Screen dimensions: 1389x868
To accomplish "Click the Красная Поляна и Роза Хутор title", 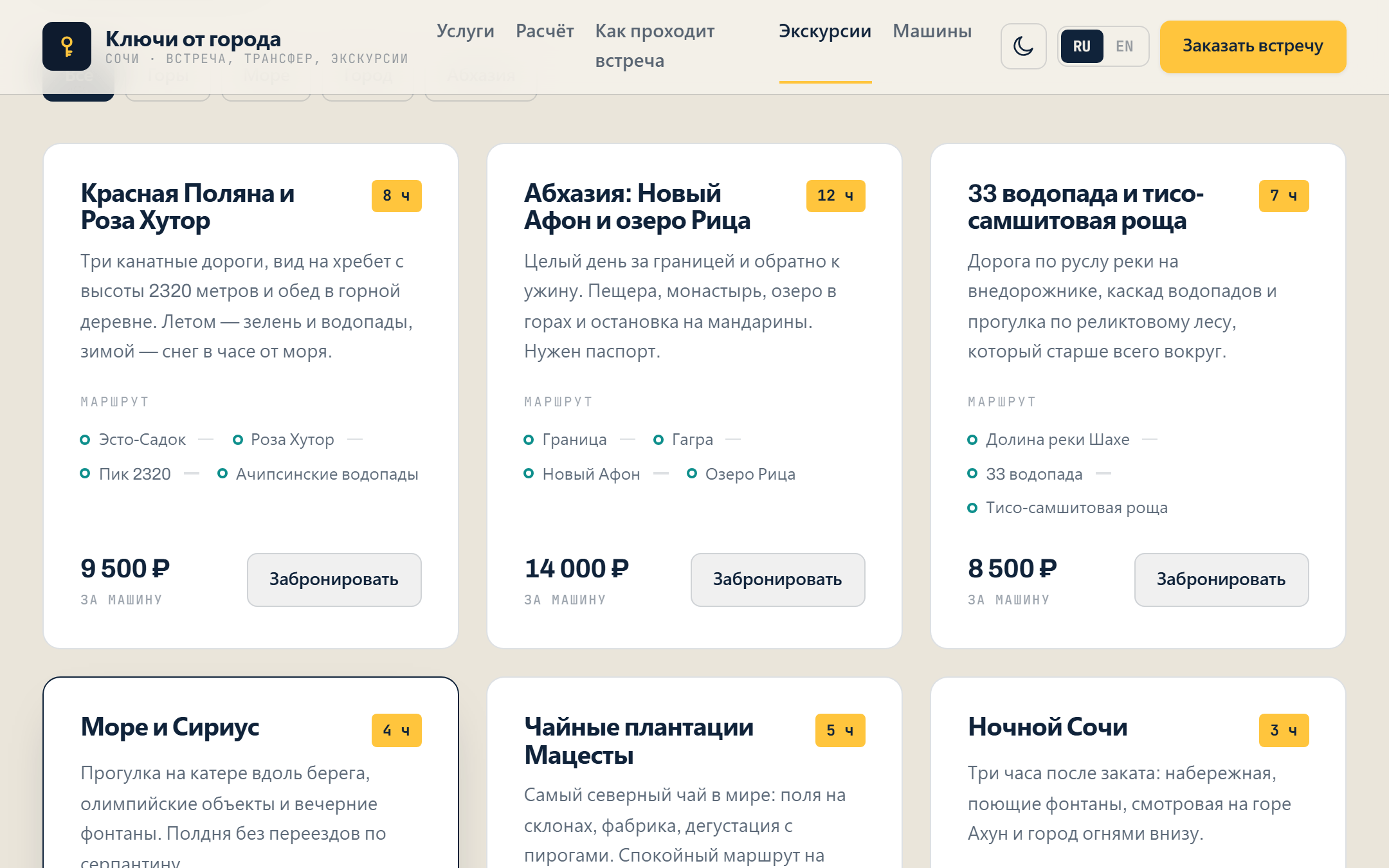I will point(188,207).
